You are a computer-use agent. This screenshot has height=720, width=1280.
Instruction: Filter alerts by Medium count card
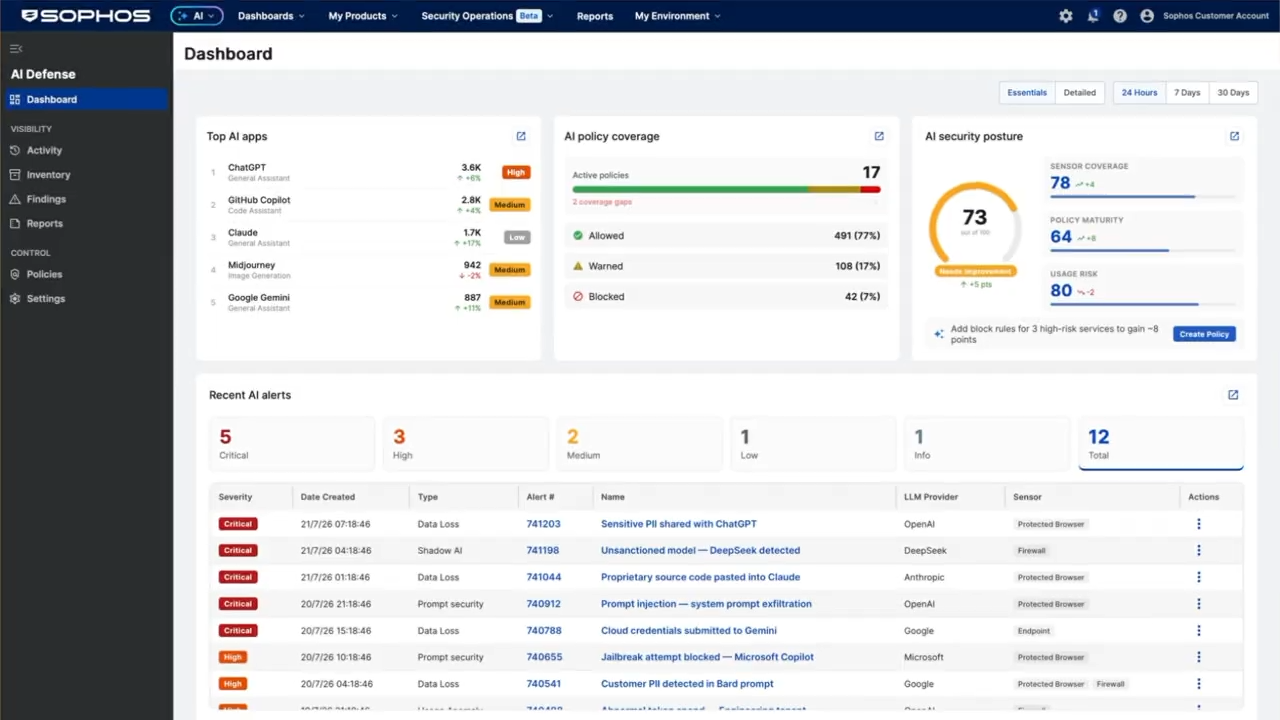pyautogui.click(x=640, y=444)
